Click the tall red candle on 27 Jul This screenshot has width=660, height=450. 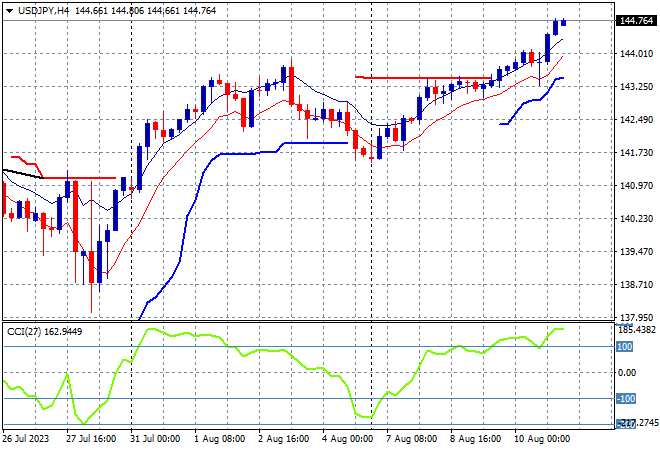(x=76, y=216)
